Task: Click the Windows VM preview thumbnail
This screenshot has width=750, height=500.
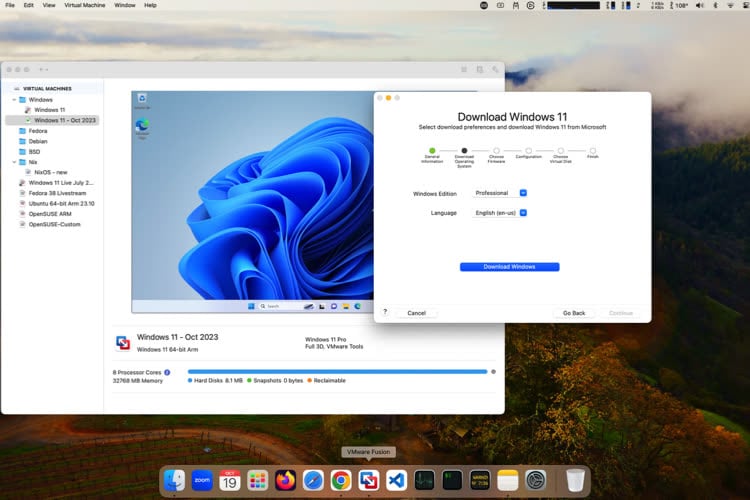Action: click(253, 201)
